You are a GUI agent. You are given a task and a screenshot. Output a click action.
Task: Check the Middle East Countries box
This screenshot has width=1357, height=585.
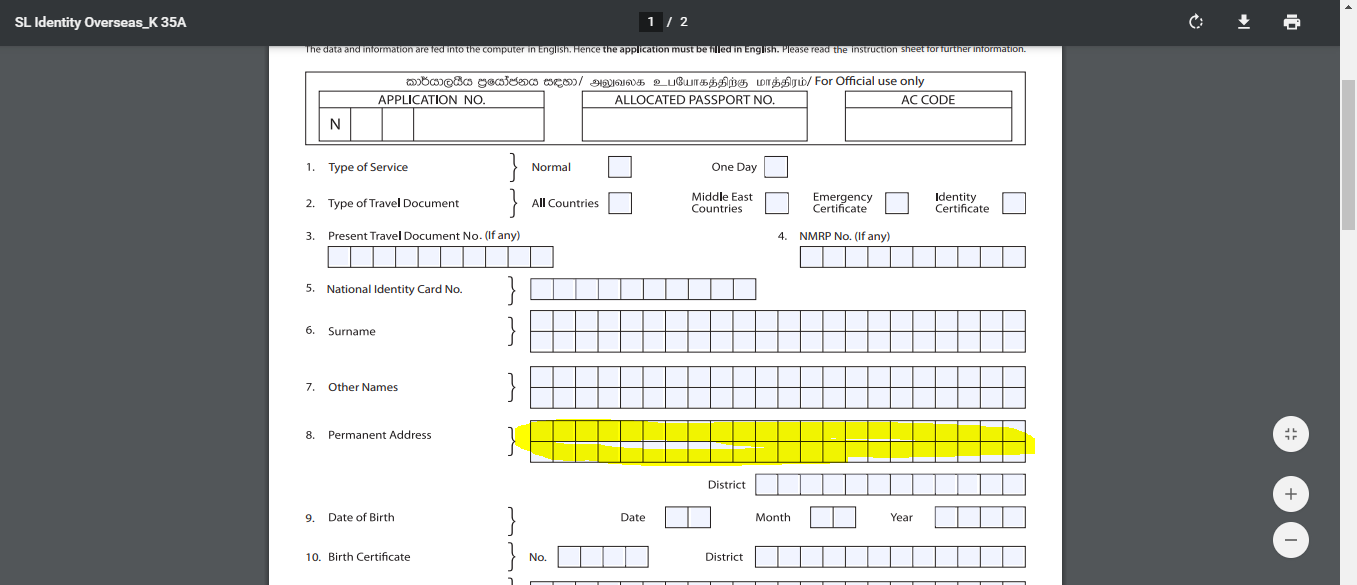(777, 203)
